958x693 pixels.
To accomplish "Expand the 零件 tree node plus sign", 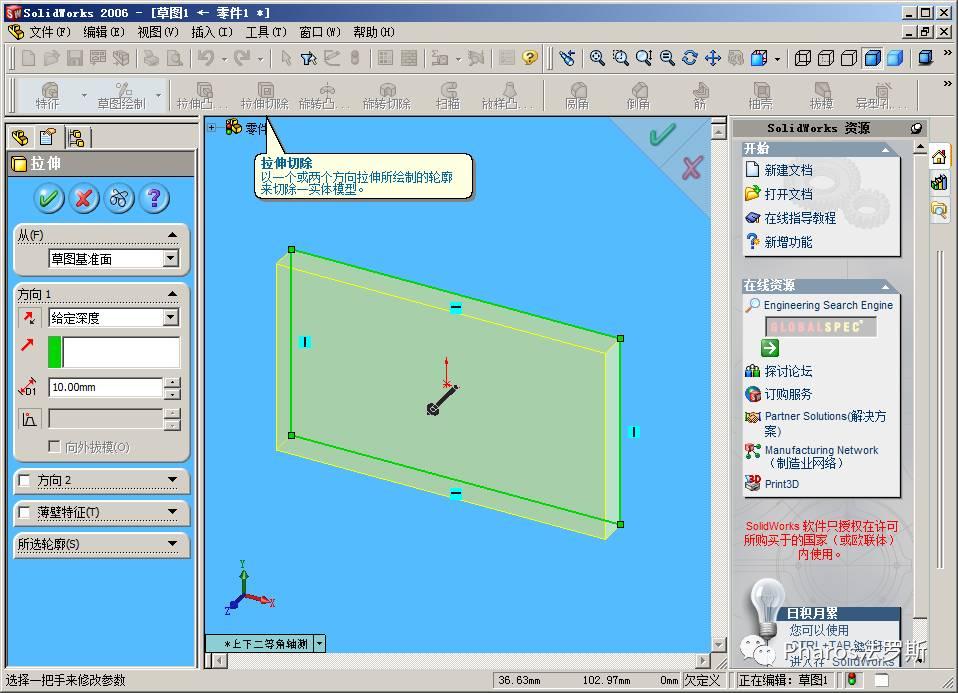I will 211,127.
